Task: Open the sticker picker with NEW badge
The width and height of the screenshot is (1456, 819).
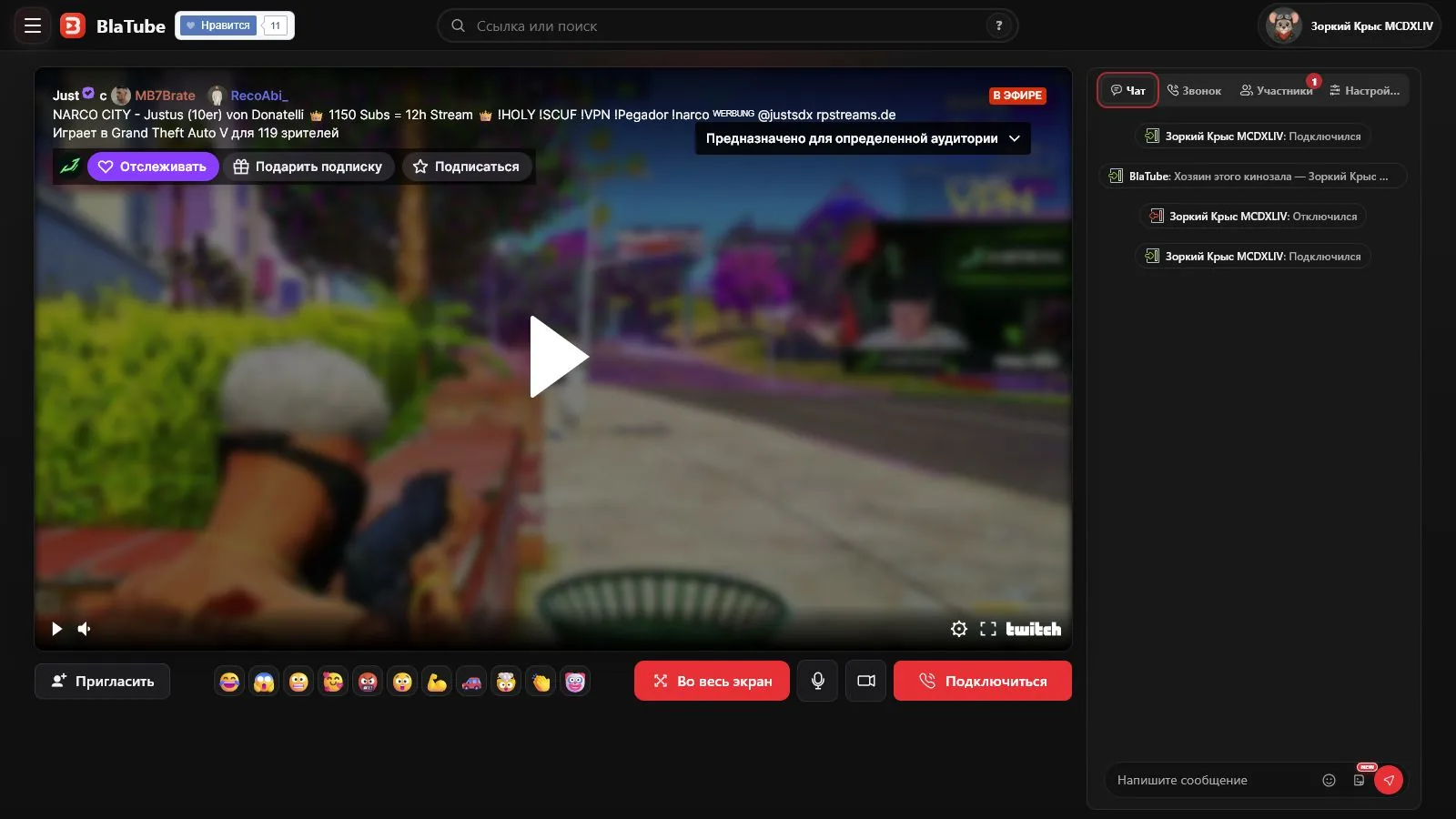Action: tap(1360, 779)
